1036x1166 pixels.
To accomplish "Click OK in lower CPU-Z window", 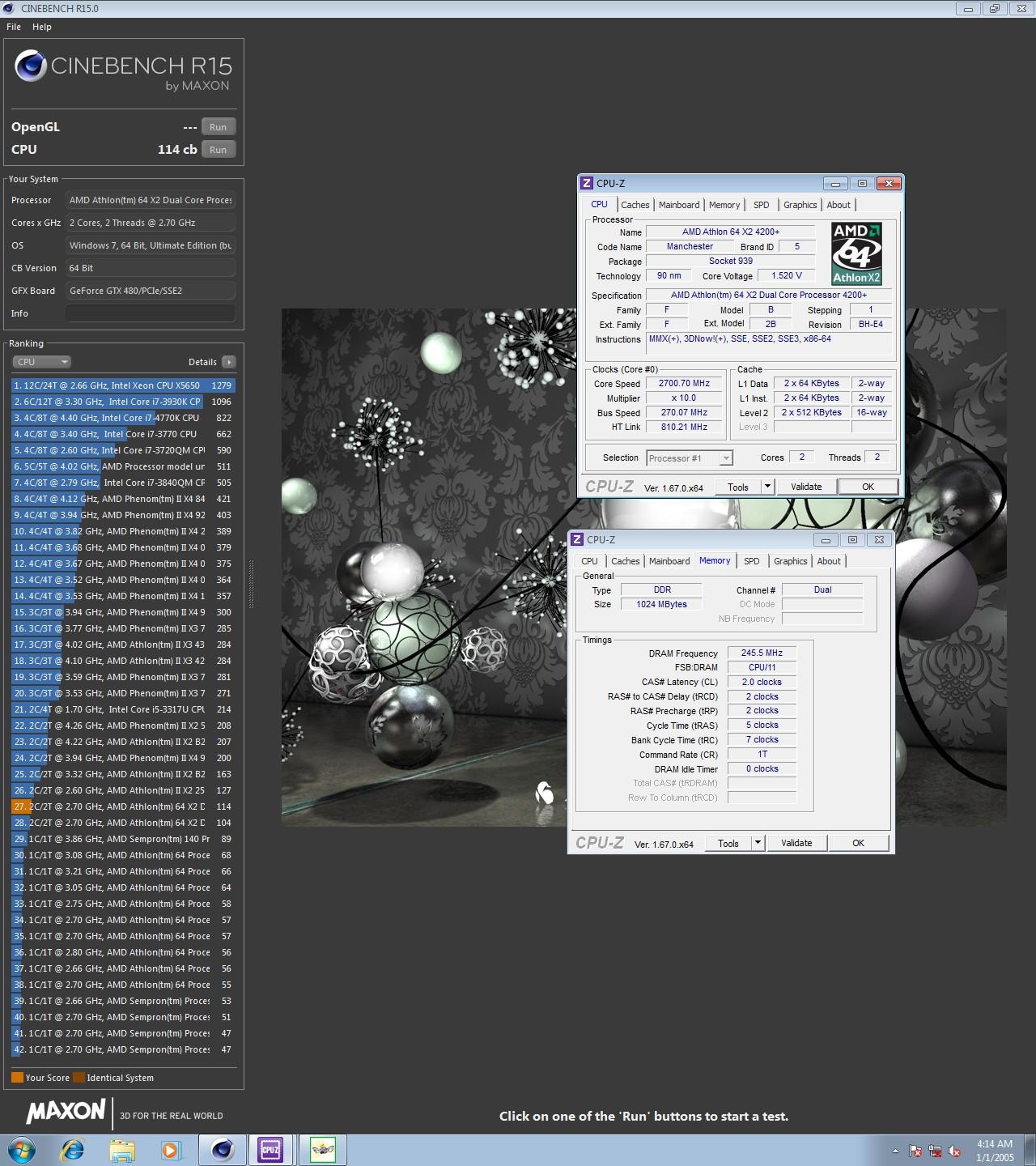I will (858, 843).
